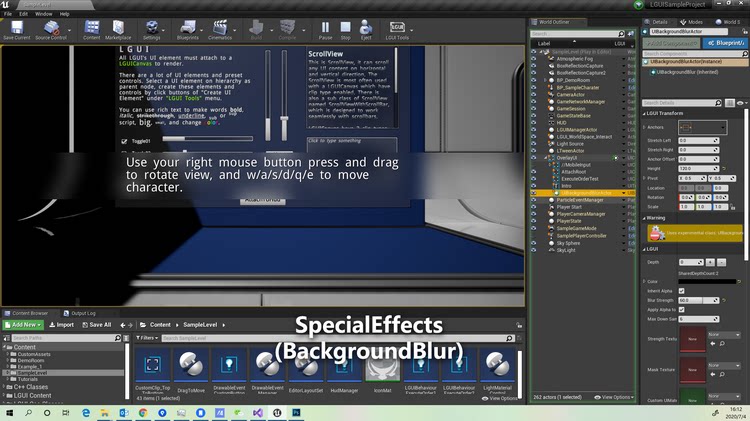The image size is (750, 421).
Task: Click the Content breadcrumb in Content Browser
Action: coord(160,325)
